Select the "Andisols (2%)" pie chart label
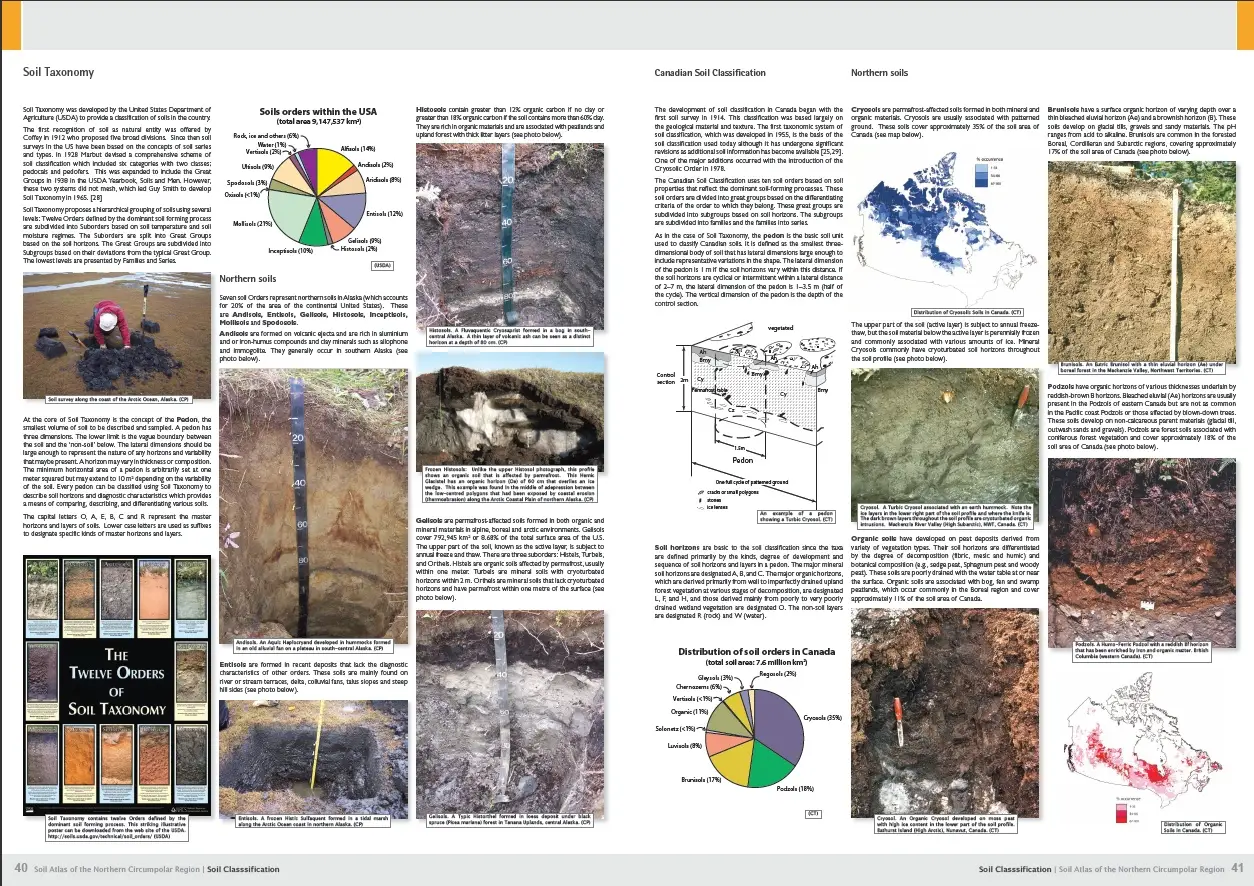 point(374,164)
